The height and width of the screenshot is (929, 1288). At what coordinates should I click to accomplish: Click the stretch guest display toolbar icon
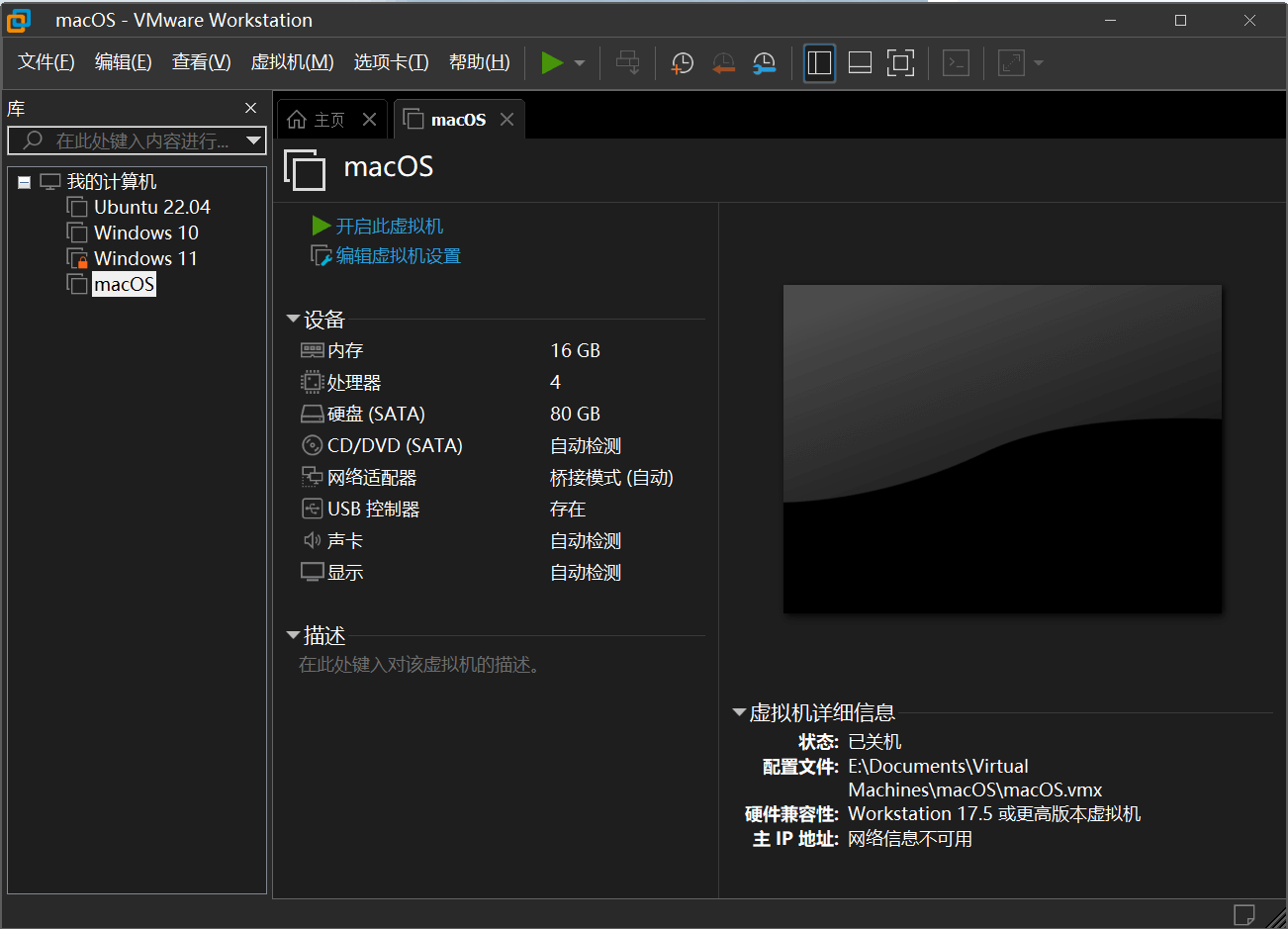pos(1011,63)
